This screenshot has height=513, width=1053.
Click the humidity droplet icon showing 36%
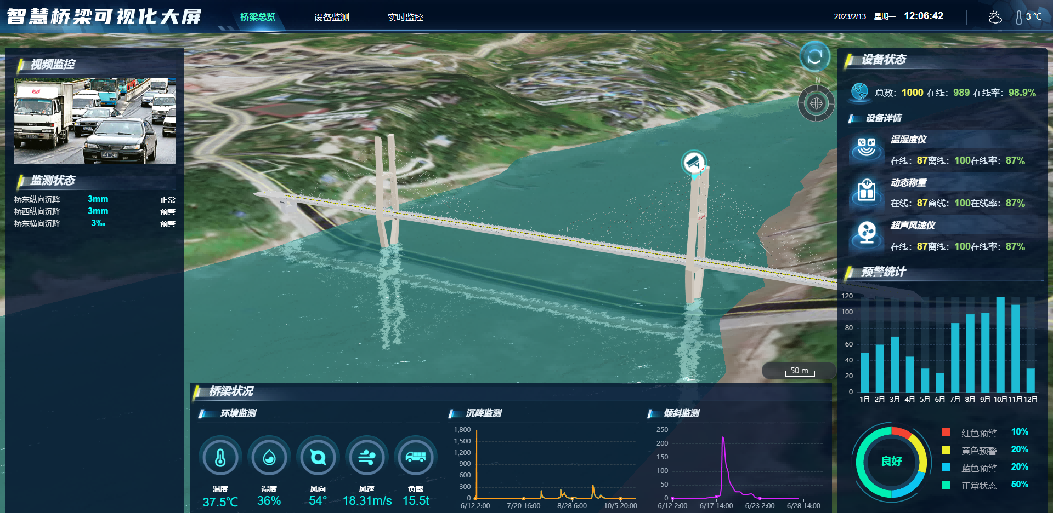[268, 457]
